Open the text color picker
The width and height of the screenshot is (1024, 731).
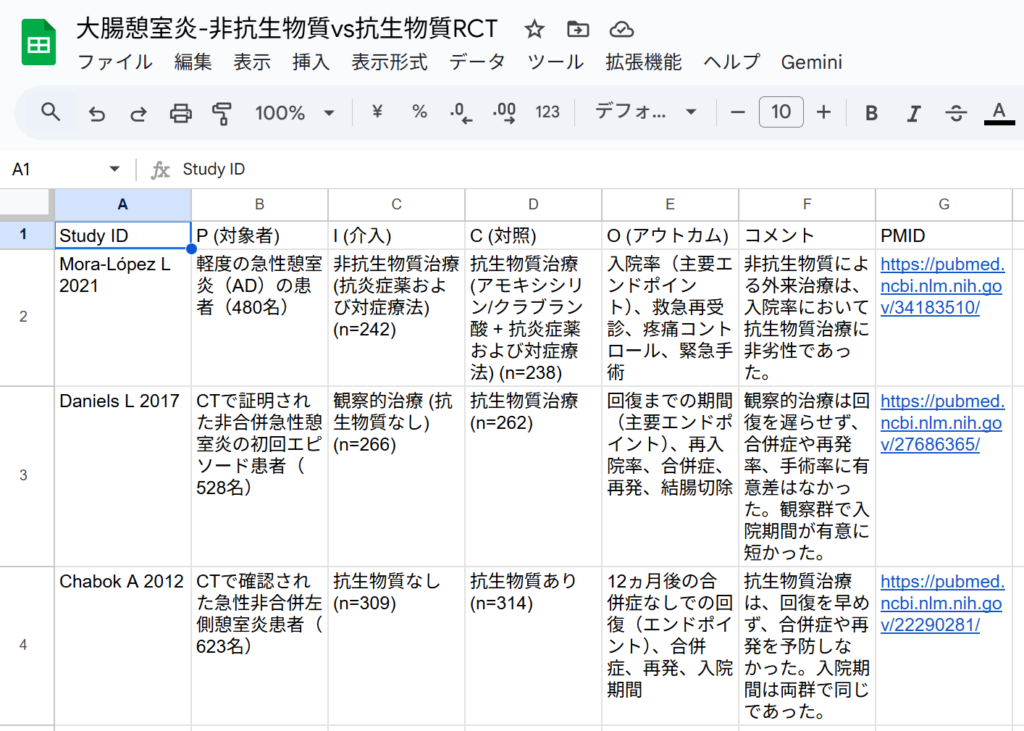[998, 112]
